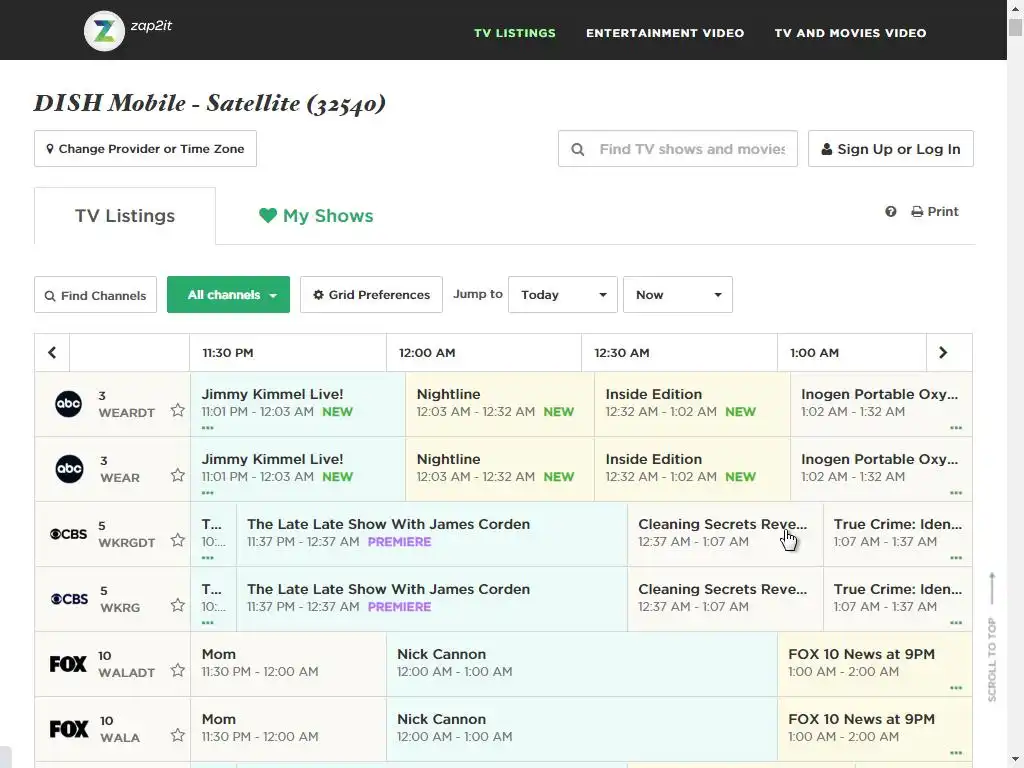The image size is (1024, 768).
Task: Click the CBS logo for WKRGDT
Action: click(69, 534)
